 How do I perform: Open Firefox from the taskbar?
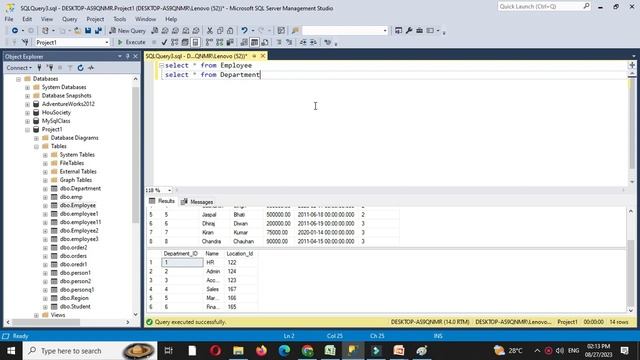point(261,351)
